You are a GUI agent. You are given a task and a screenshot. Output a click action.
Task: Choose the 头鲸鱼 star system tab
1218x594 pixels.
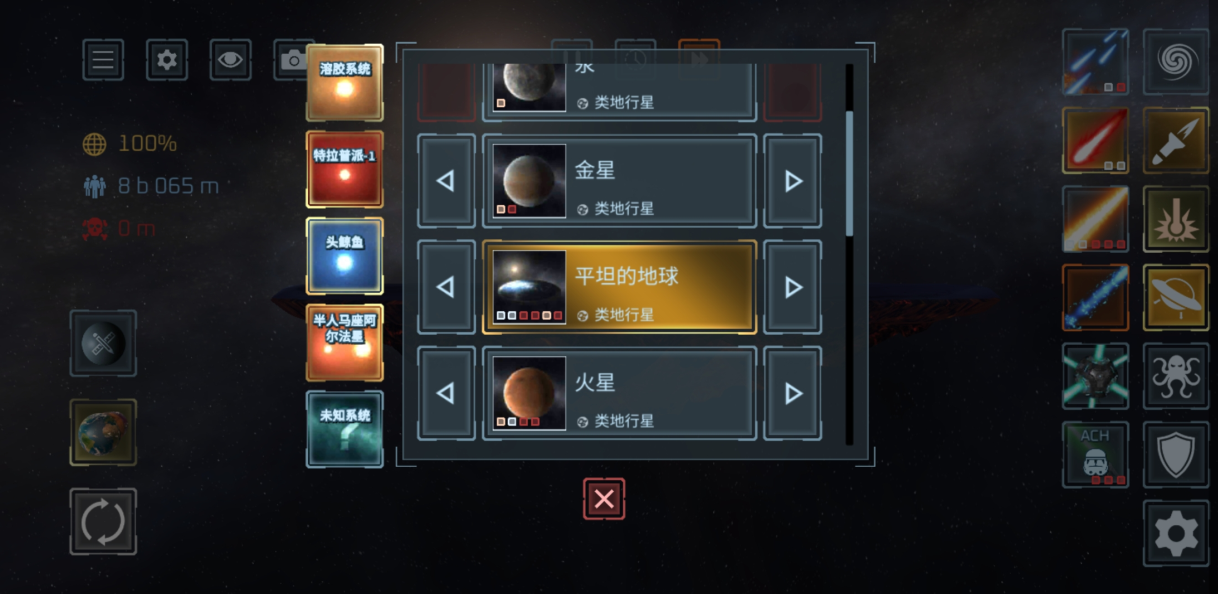[344, 256]
